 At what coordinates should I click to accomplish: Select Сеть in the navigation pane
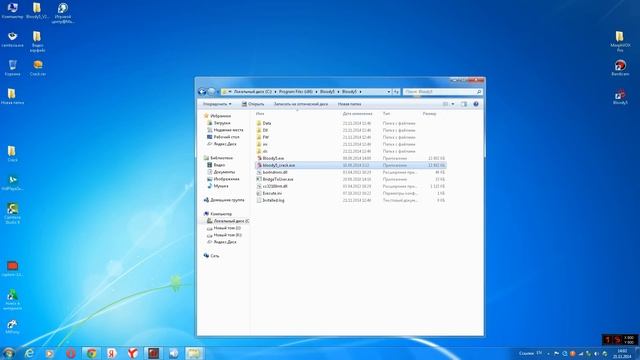click(215, 256)
